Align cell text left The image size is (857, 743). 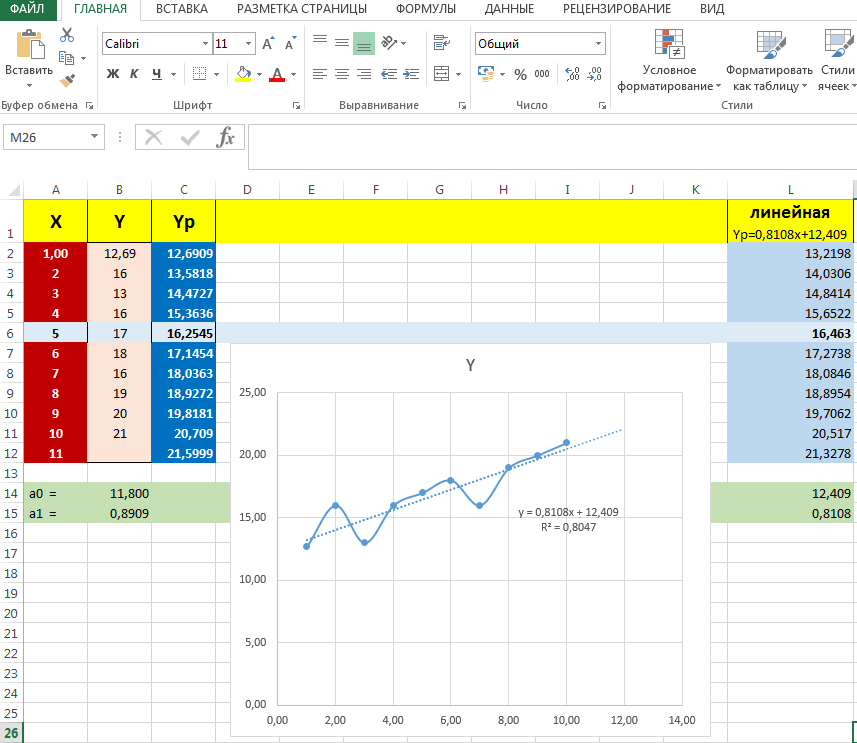320,74
